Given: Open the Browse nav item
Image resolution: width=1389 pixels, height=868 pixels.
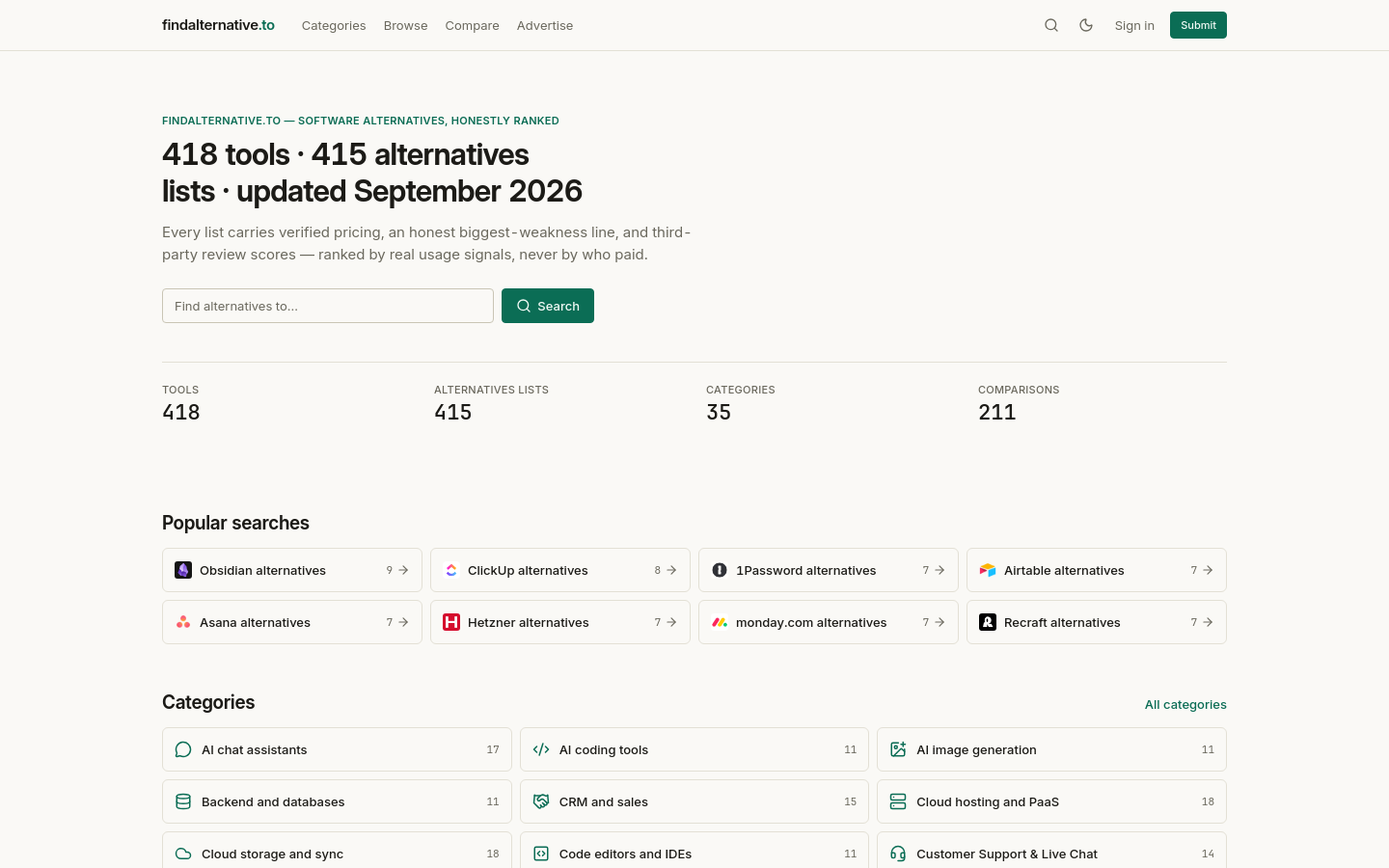Looking at the screenshot, I should pos(405,25).
